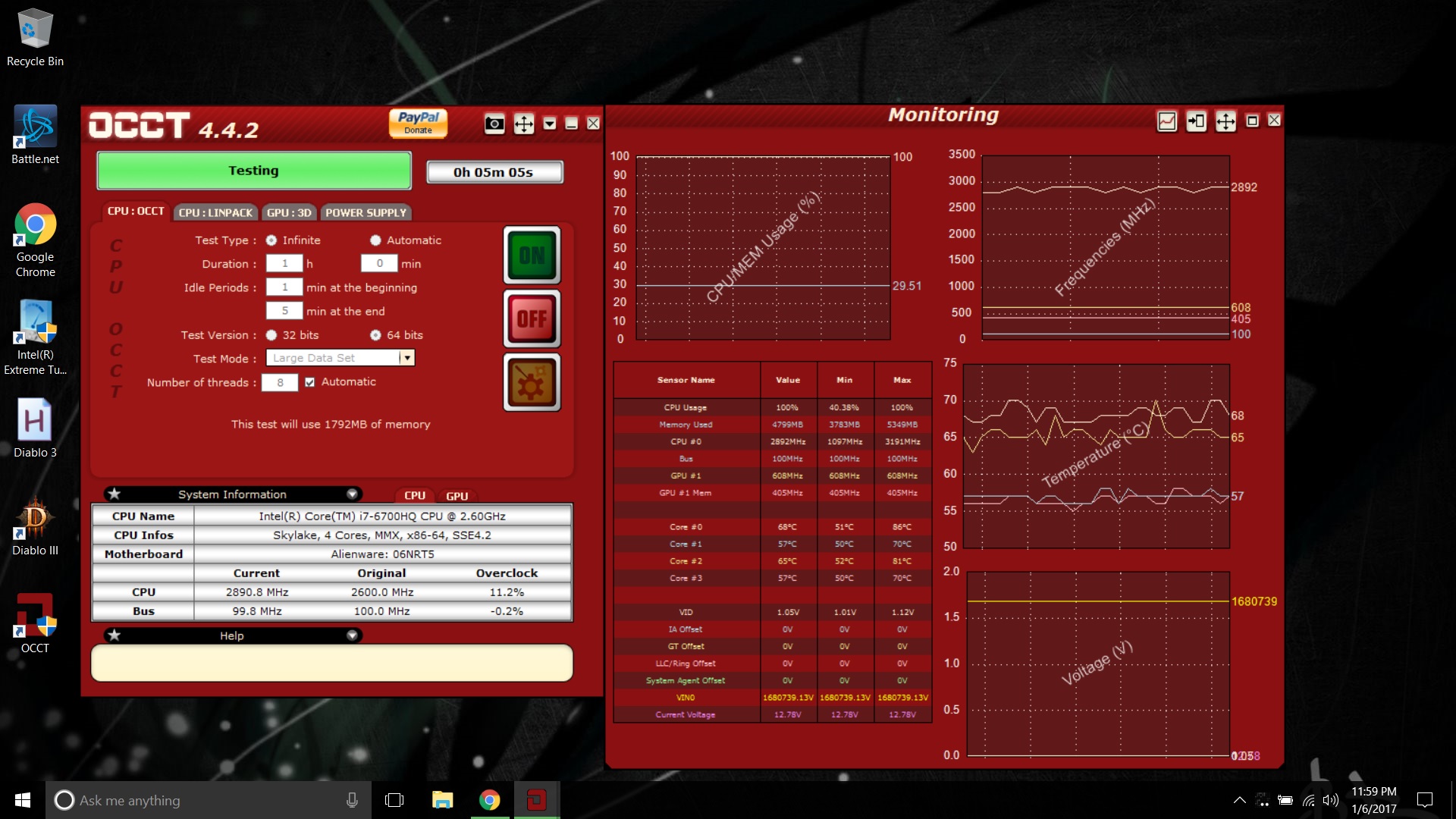Open the Windows Start menu
The width and height of the screenshot is (1456, 819).
(23, 800)
